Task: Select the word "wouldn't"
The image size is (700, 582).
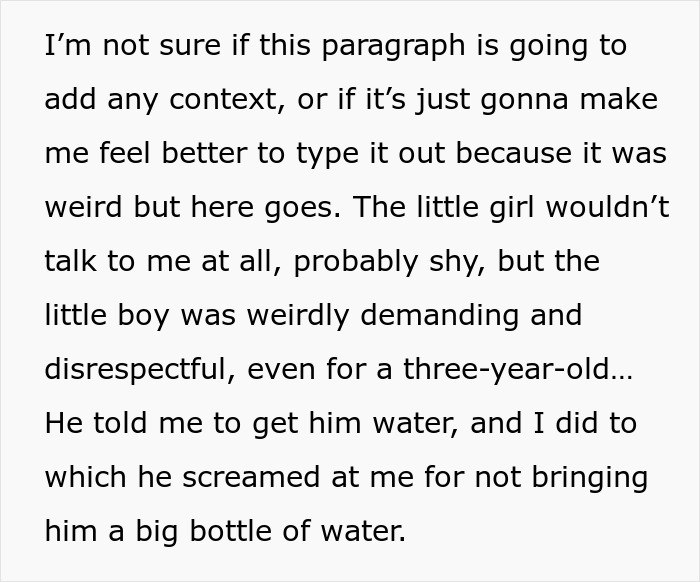Action: click(608, 207)
